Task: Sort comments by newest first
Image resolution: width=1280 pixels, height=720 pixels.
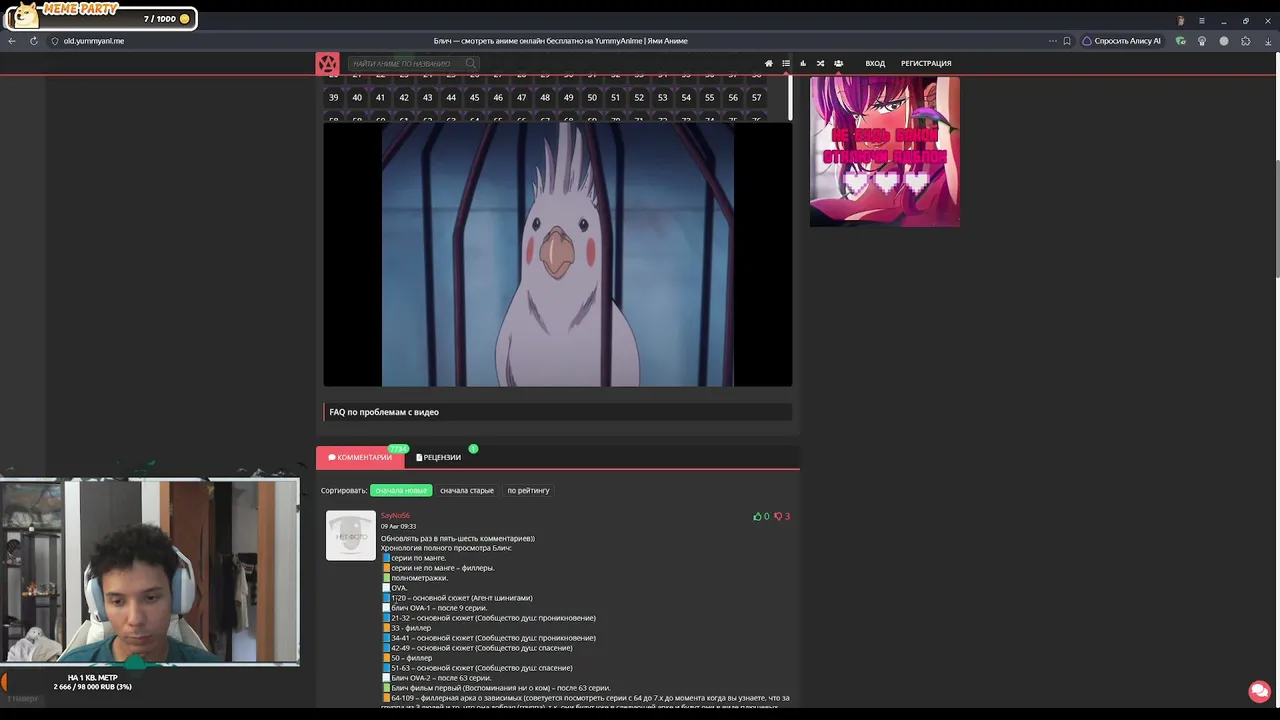Action: (401, 490)
